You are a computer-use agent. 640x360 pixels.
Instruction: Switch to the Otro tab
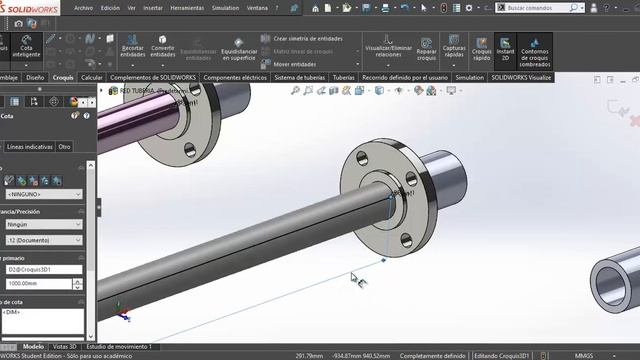64,147
